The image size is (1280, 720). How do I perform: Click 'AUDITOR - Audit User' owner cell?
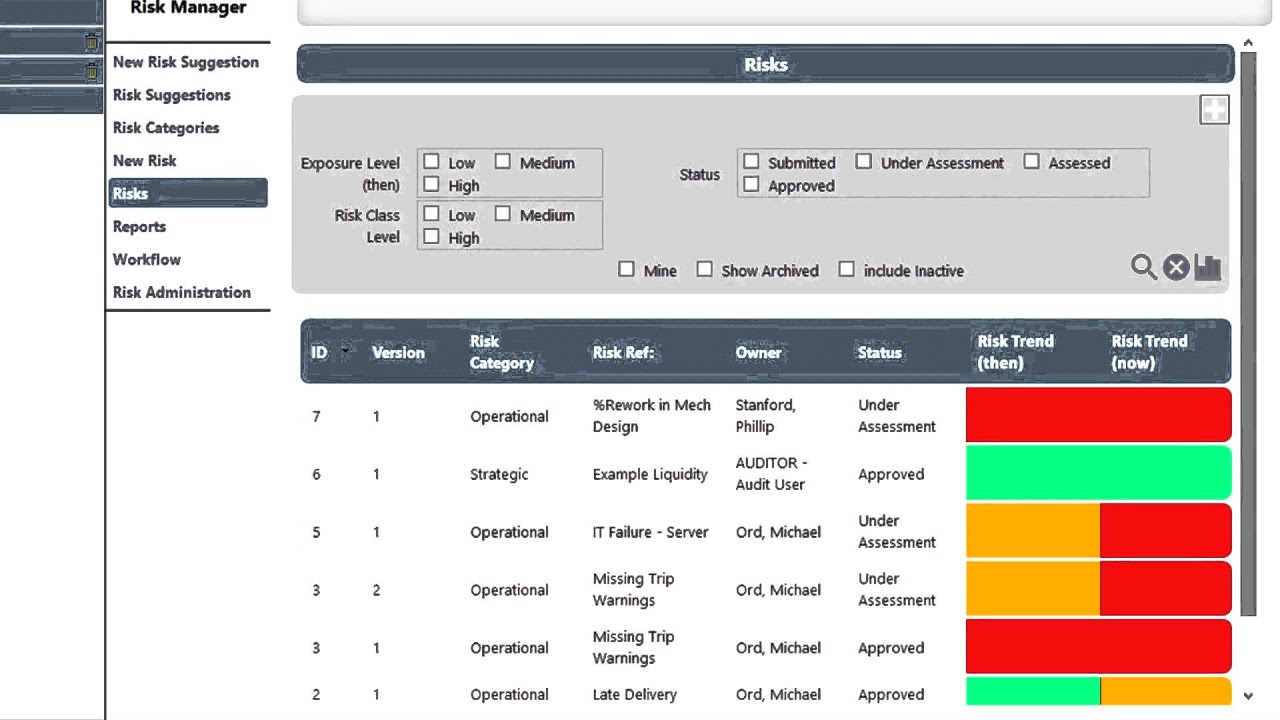(x=771, y=474)
